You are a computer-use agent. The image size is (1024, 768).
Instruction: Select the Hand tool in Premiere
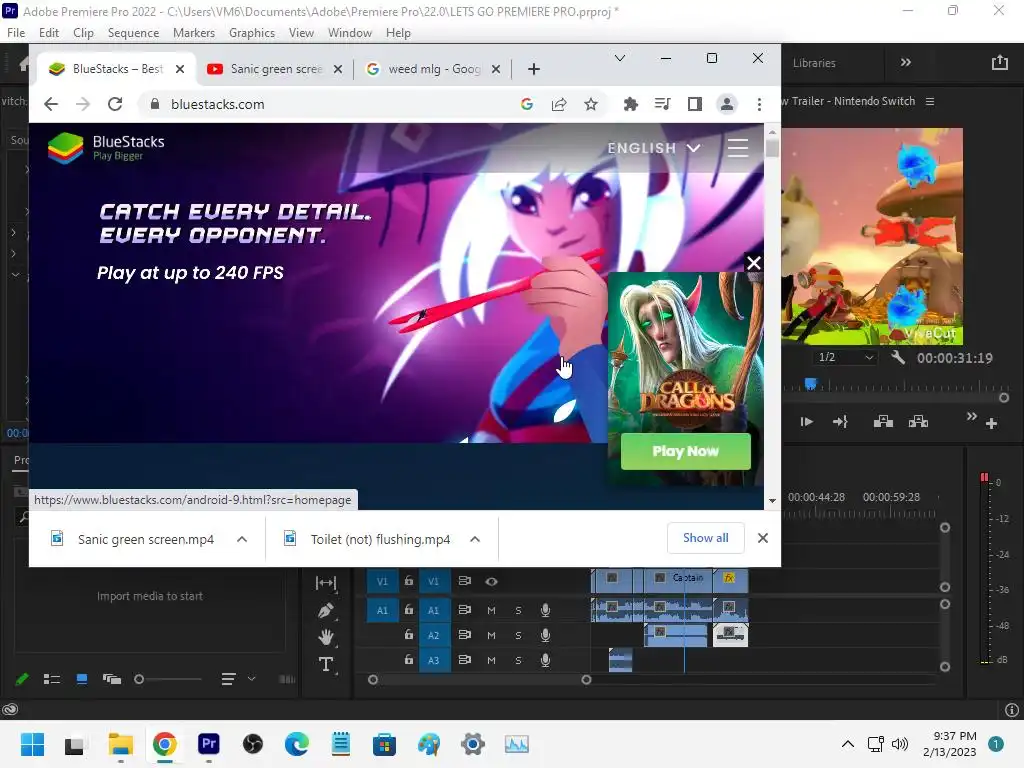325,637
